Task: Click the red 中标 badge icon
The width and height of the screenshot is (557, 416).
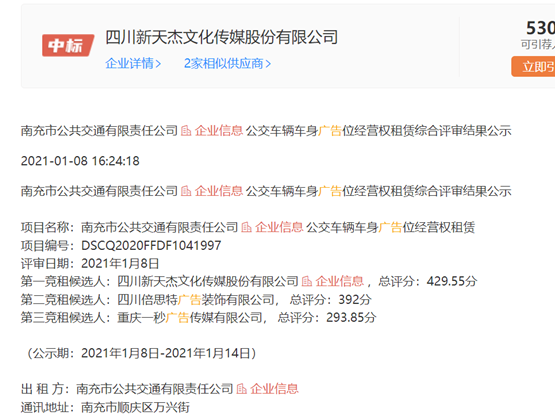Action: 68,45
